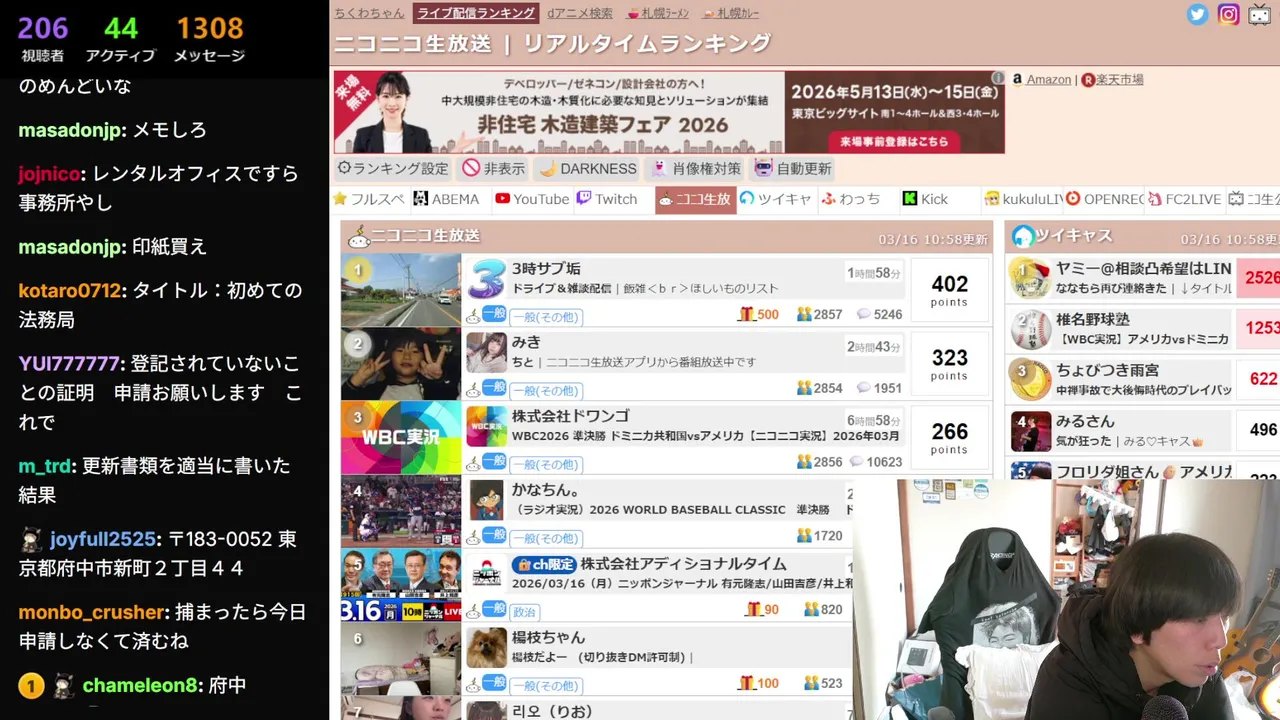Open the Instagram icon link
1280x720 pixels.
pos(1229,14)
